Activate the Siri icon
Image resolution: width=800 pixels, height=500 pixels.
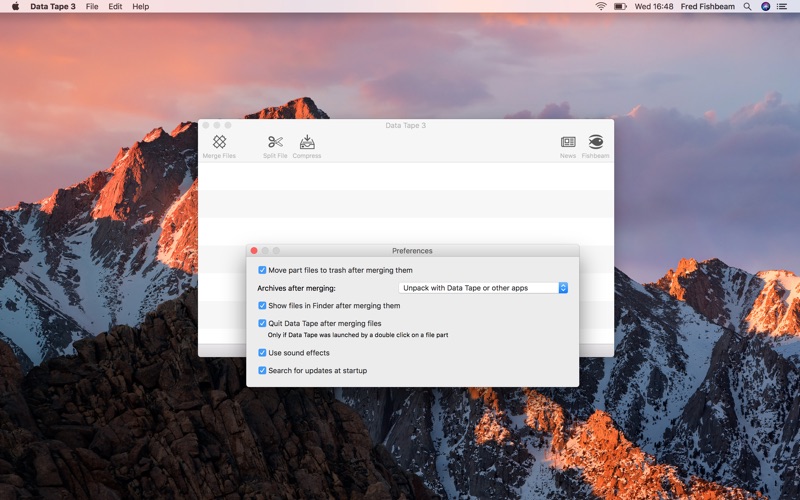pos(765,7)
